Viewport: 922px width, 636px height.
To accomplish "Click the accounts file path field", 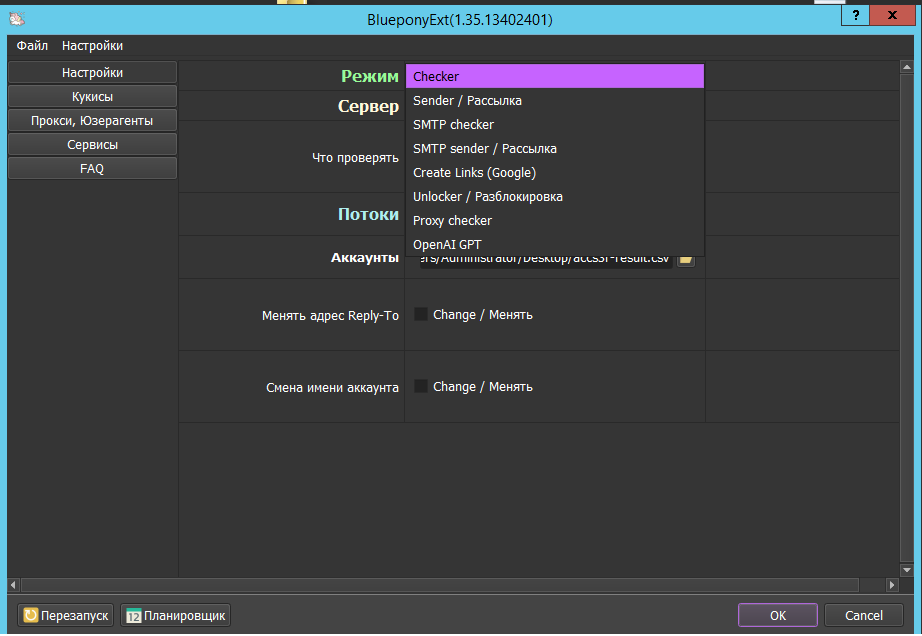I will (546, 260).
